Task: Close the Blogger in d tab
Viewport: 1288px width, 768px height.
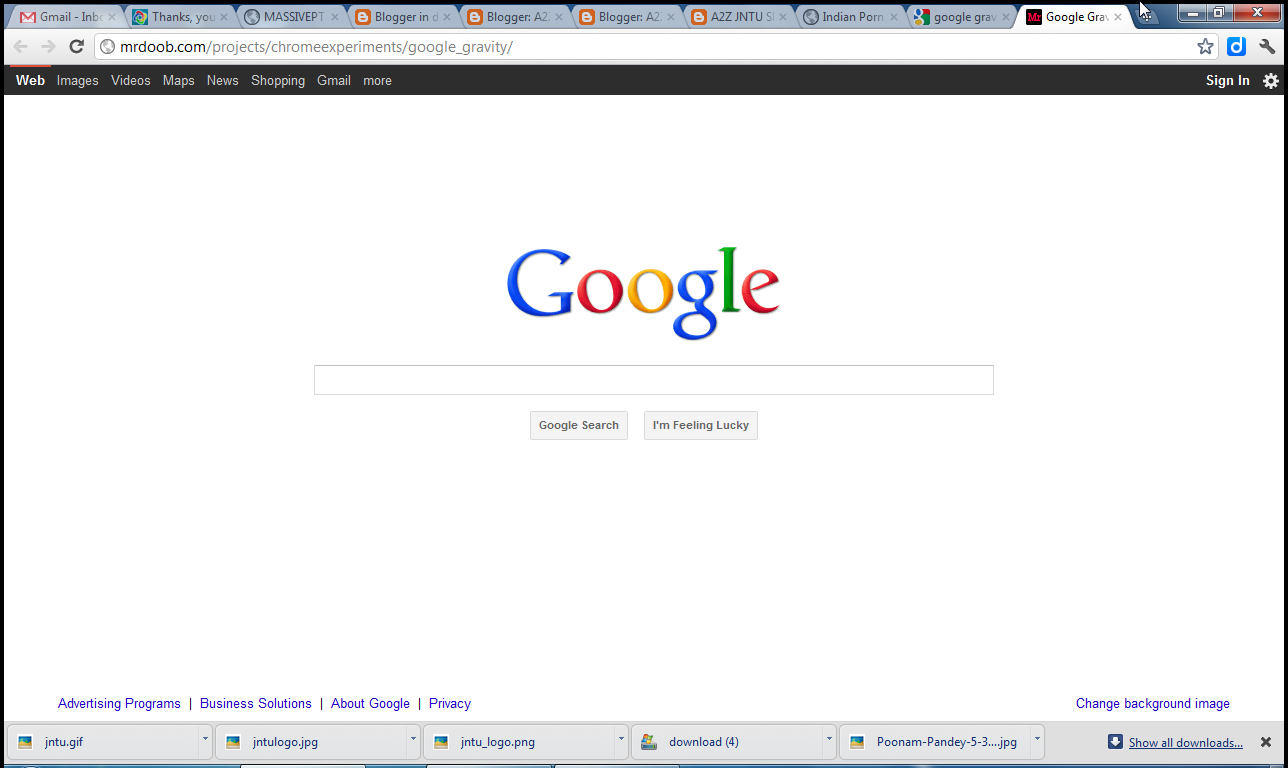Action: pos(447,17)
